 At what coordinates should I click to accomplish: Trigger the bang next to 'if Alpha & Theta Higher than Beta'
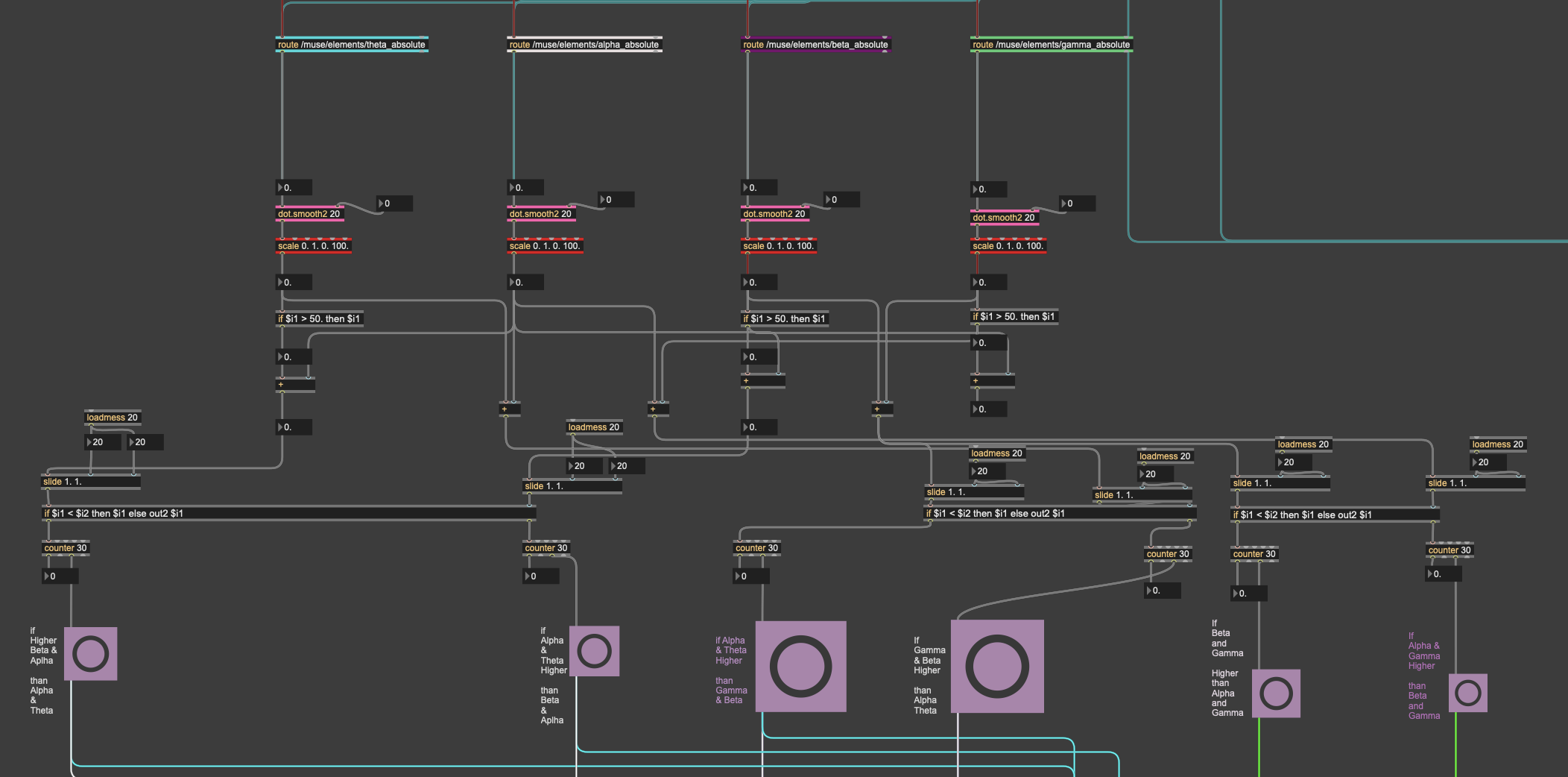[x=594, y=651]
